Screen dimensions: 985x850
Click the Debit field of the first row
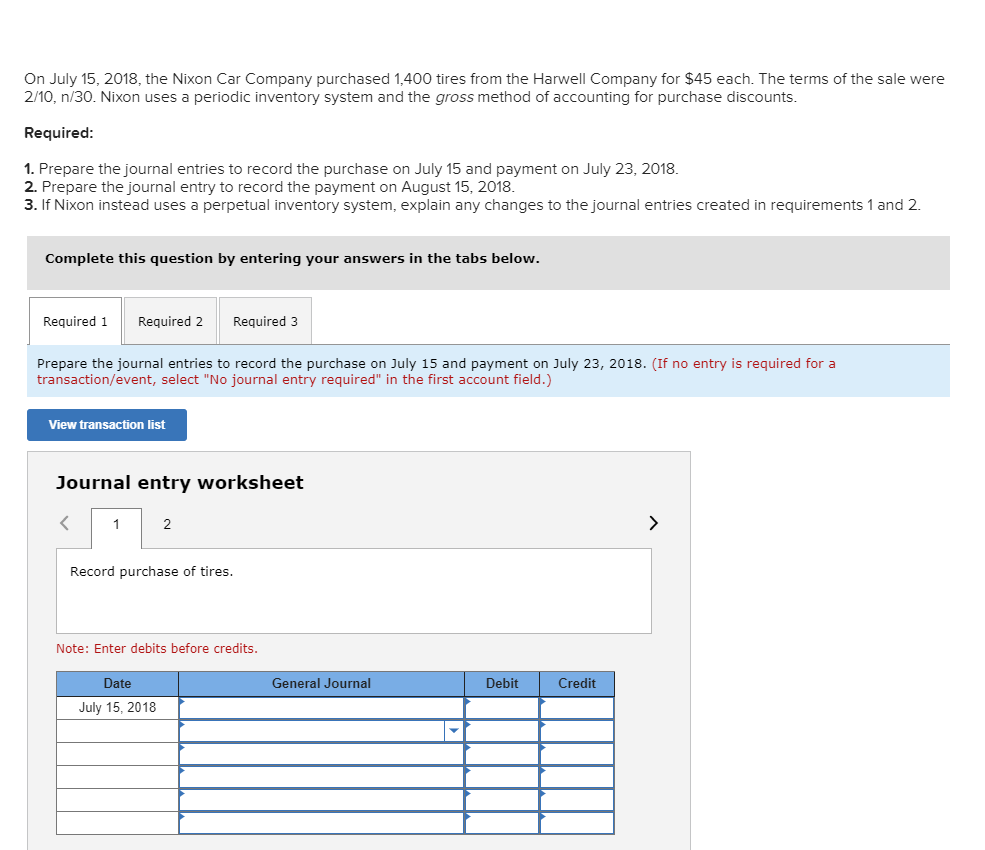point(501,707)
